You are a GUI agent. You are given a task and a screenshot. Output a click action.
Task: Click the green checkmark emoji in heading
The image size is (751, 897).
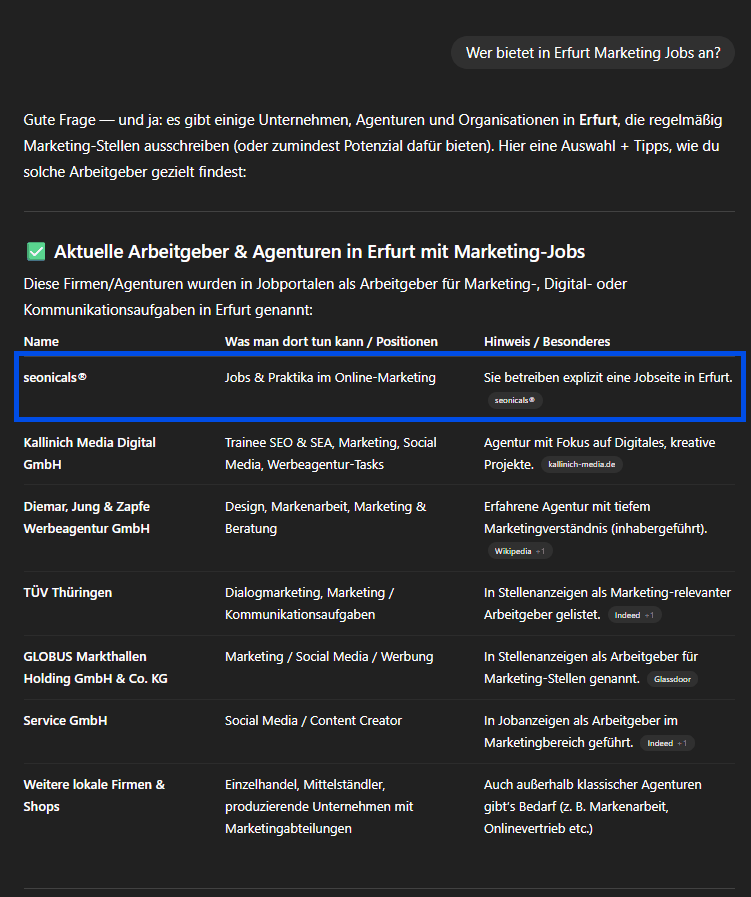(36, 252)
